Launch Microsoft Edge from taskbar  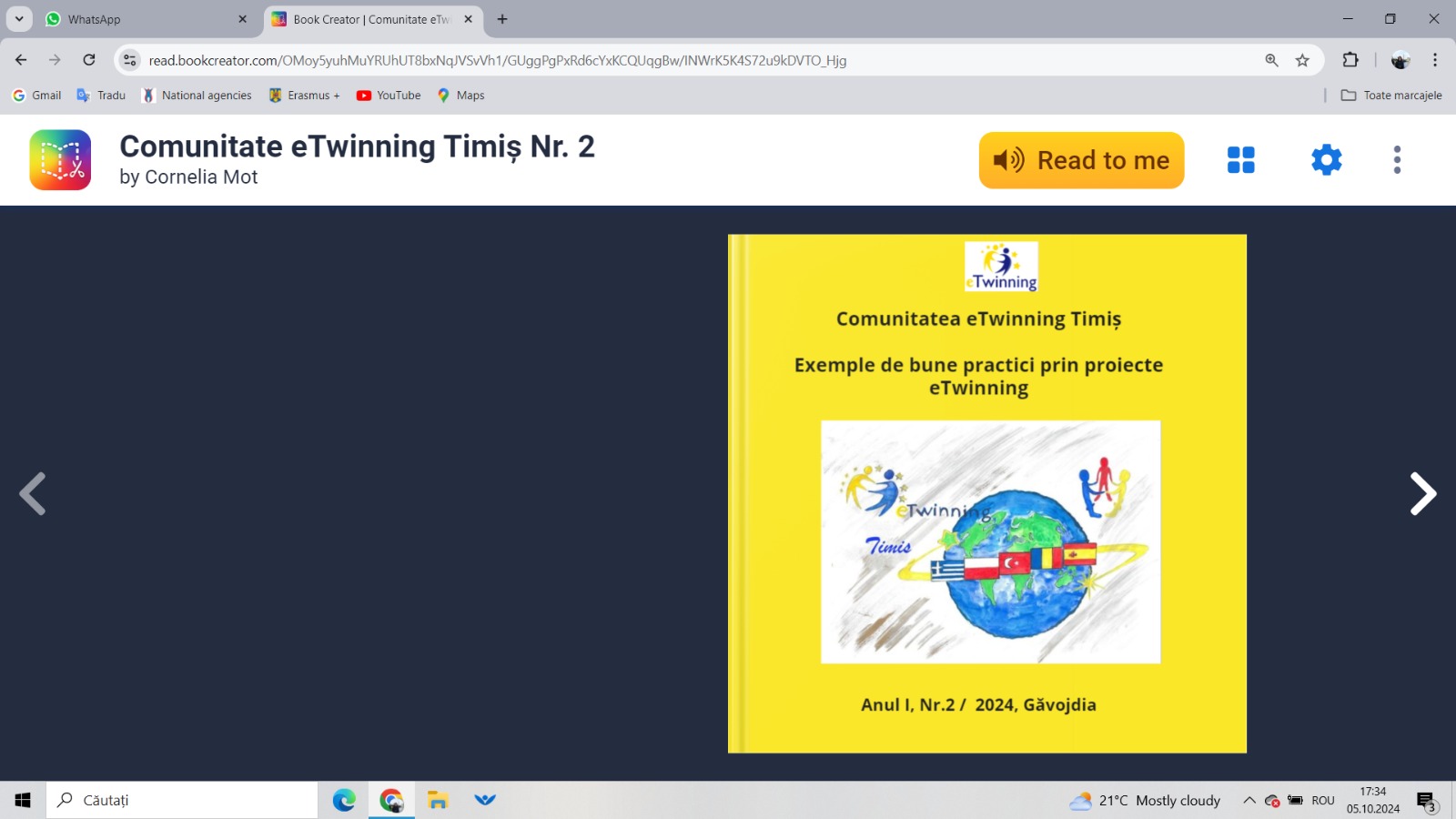344,800
